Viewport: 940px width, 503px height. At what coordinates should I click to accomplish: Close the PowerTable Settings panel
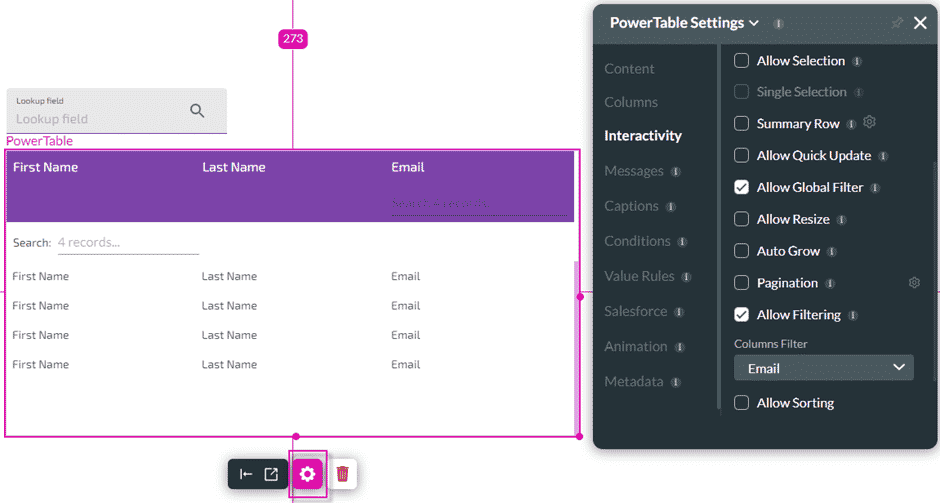pos(920,23)
